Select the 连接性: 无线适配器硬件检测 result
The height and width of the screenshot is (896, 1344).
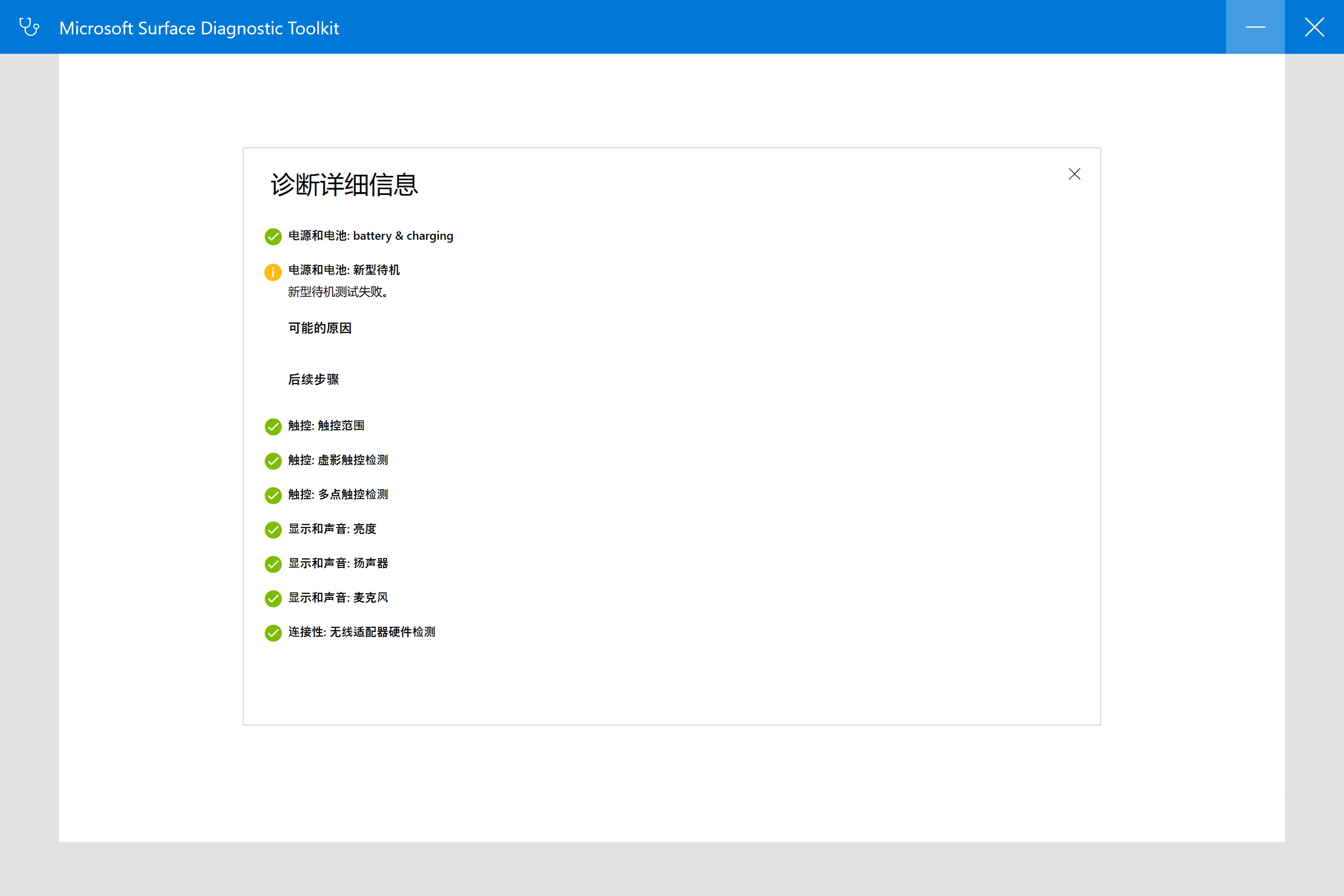click(x=362, y=632)
